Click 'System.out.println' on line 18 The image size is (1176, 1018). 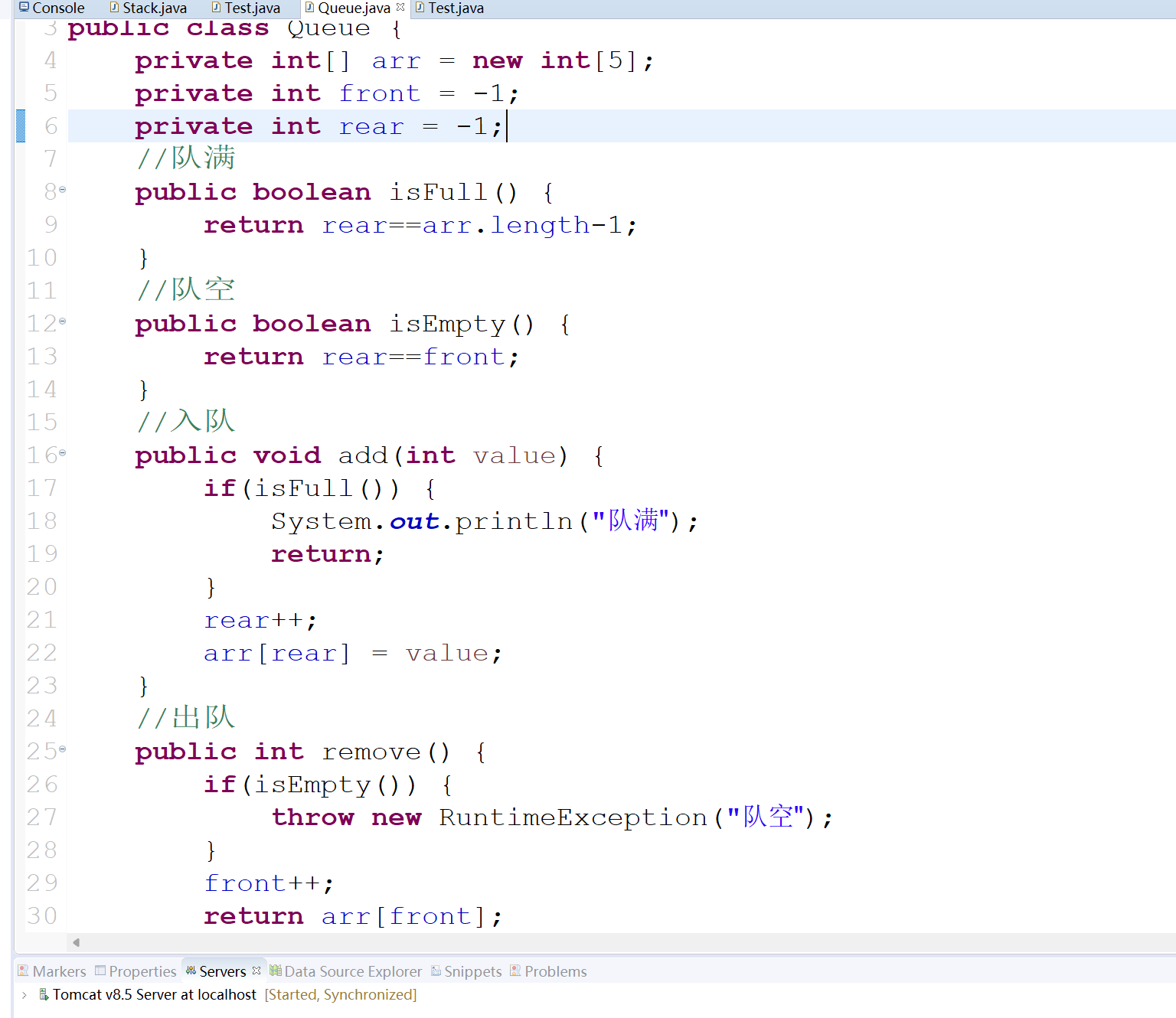(x=422, y=521)
